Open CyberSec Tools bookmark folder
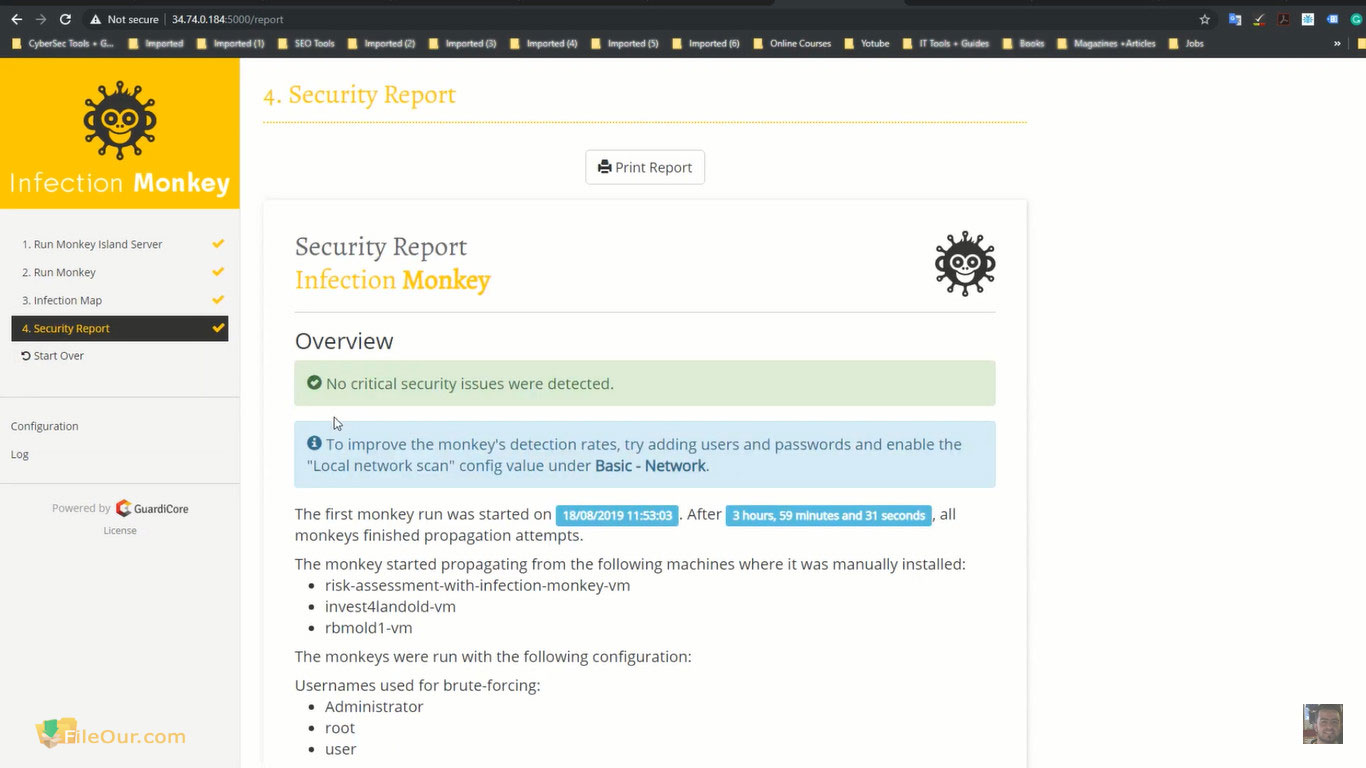Image resolution: width=1366 pixels, height=768 pixels. [x=63, y=44]
